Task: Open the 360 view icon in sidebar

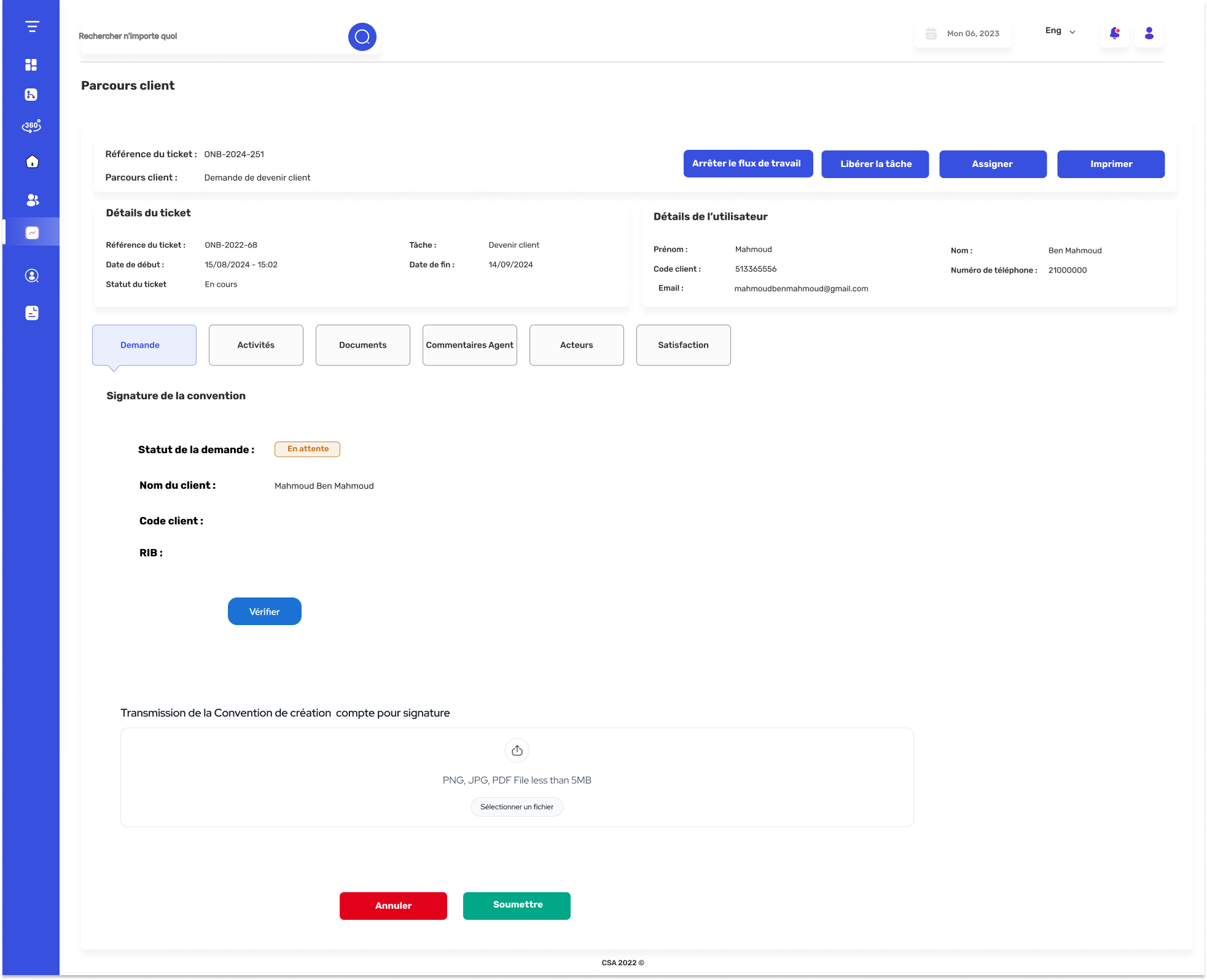Action: [x=31, y=126]
